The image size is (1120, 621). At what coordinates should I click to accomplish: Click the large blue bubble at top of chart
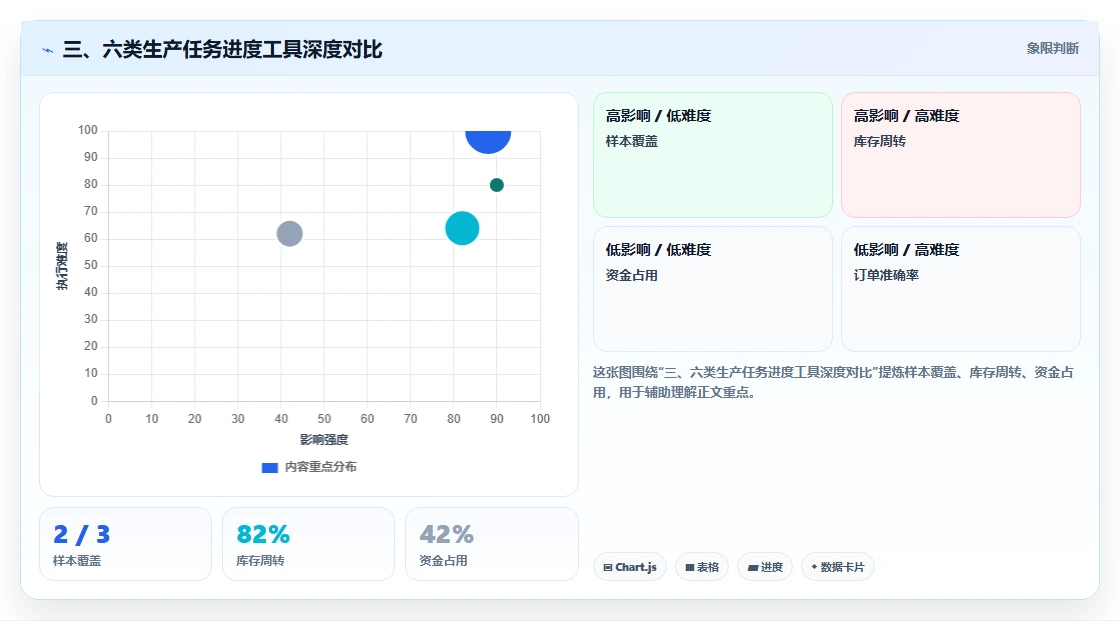[488, 141]
